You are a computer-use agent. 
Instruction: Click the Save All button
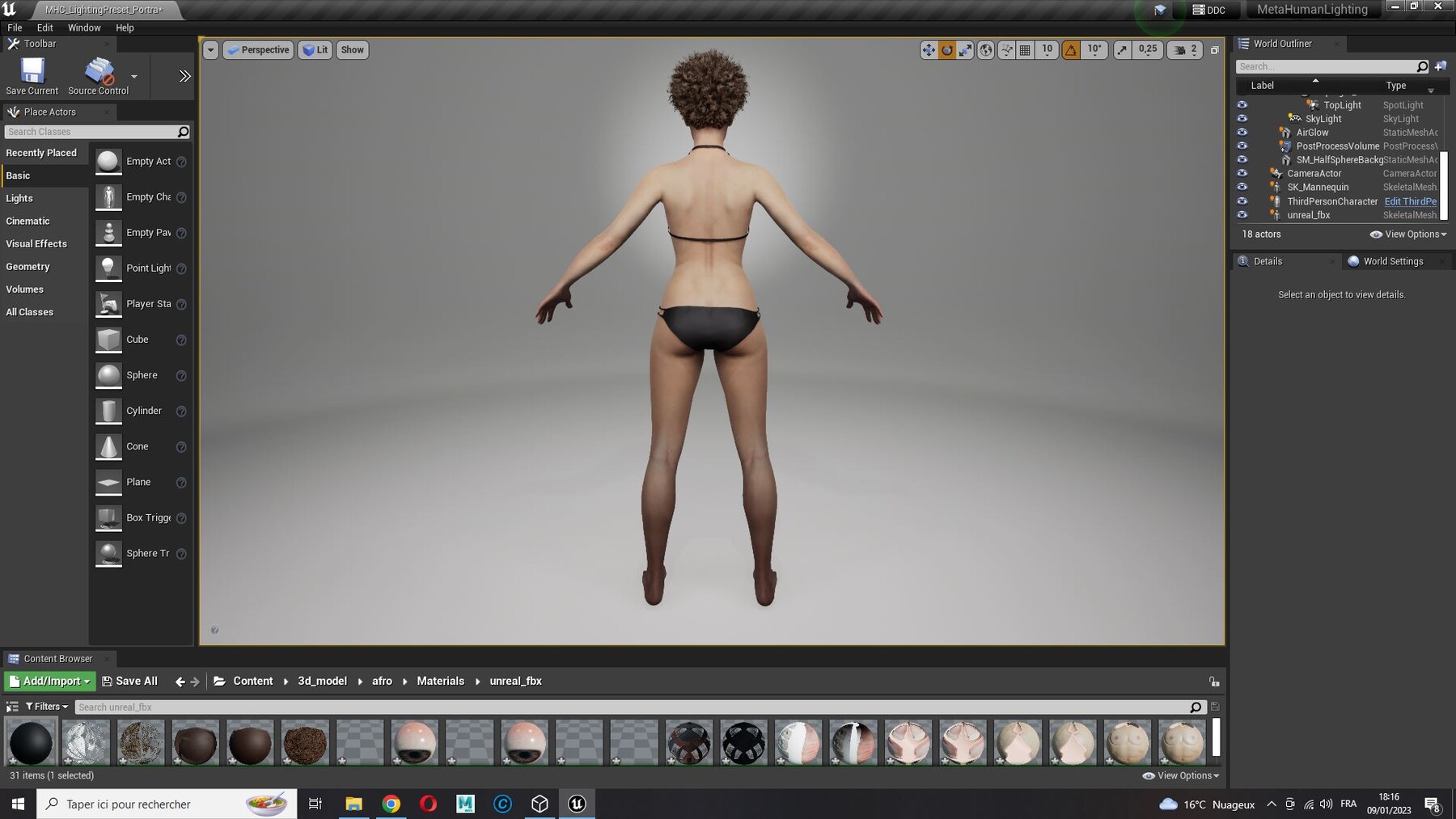pos(129,682)
